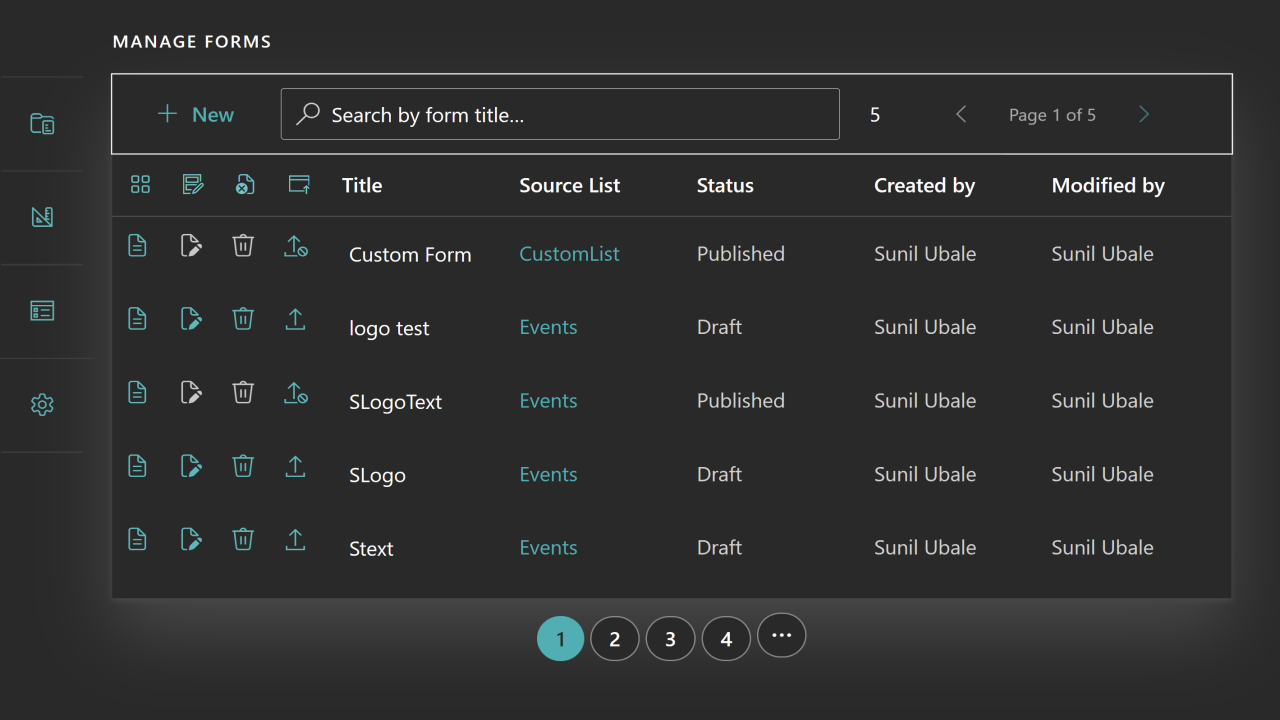The image size is (1280, 720).
Task: Click Draft status of logo test
Action: 719,327
